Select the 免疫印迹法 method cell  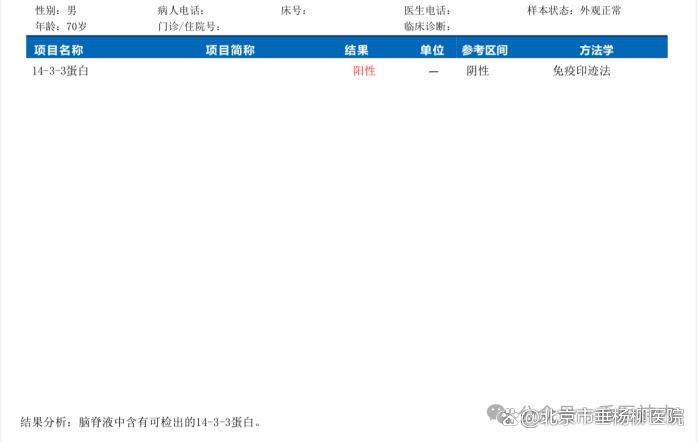pos(581,71)
